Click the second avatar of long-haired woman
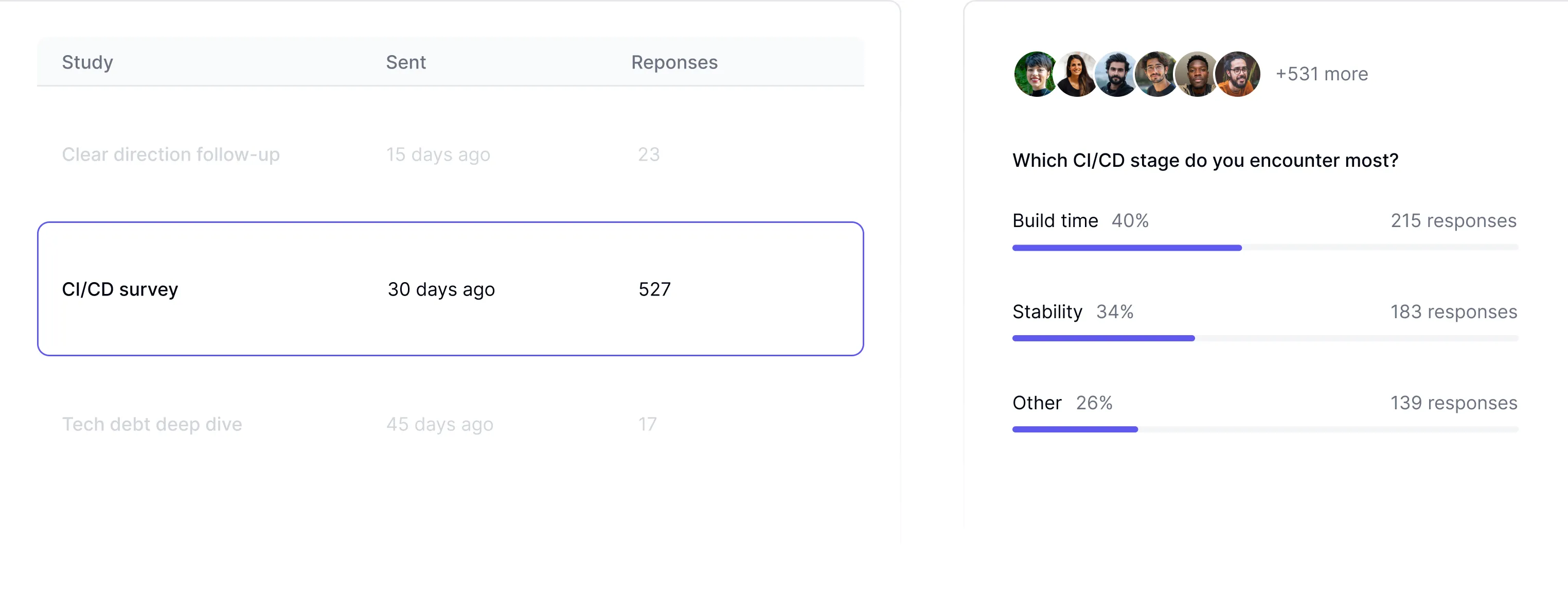This screenshot has width=1568, height=590. tap(1076, 74)
